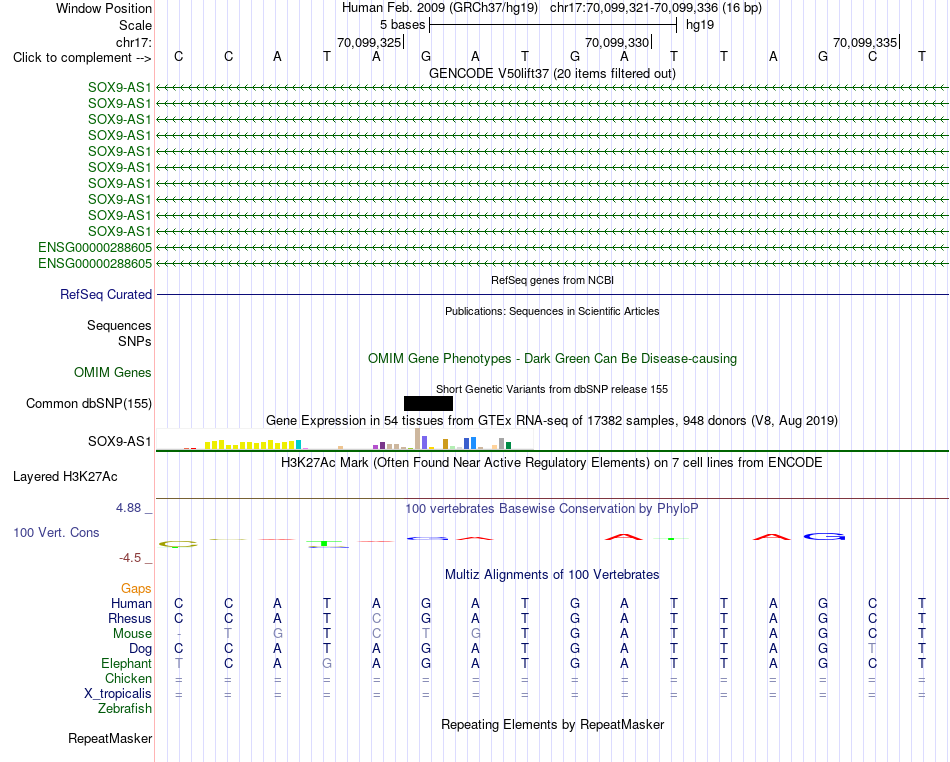Screen dimensions: 950x762
Task: Click the "RepeatMasker" track label
Action: (x=110, y=738)
